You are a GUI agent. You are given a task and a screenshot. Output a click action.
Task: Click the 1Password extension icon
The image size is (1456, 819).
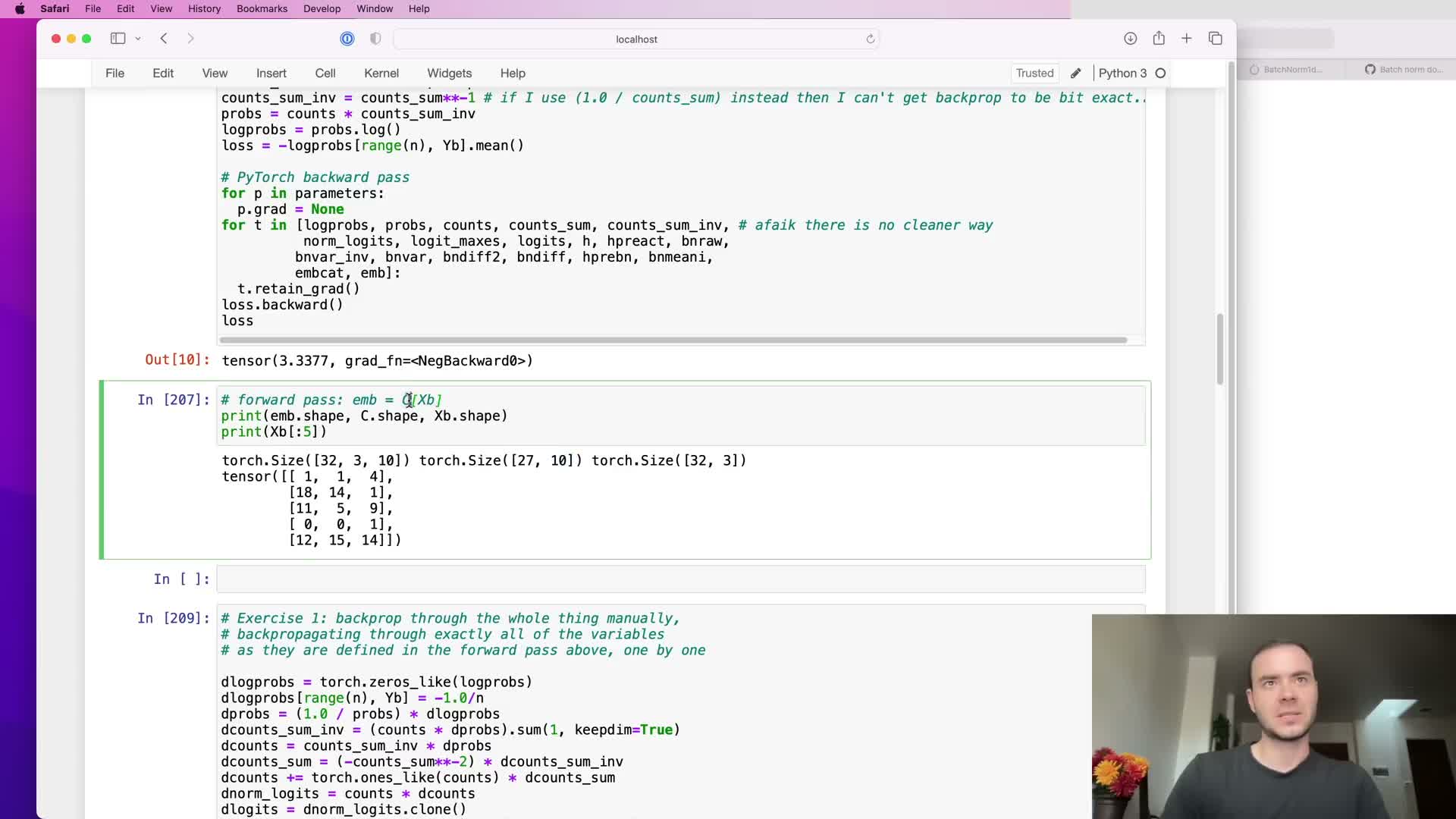click(347, 39)
